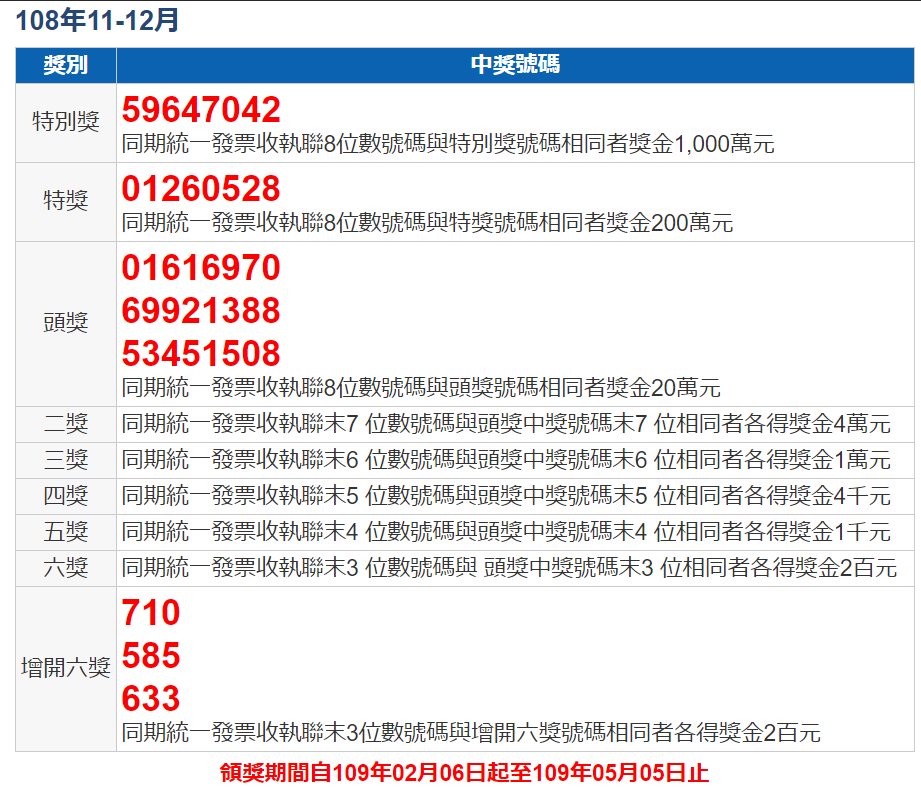Screen dimensions: 921x787
Task: Select the 三獎 row label
Action: click(x=66, y=460)
